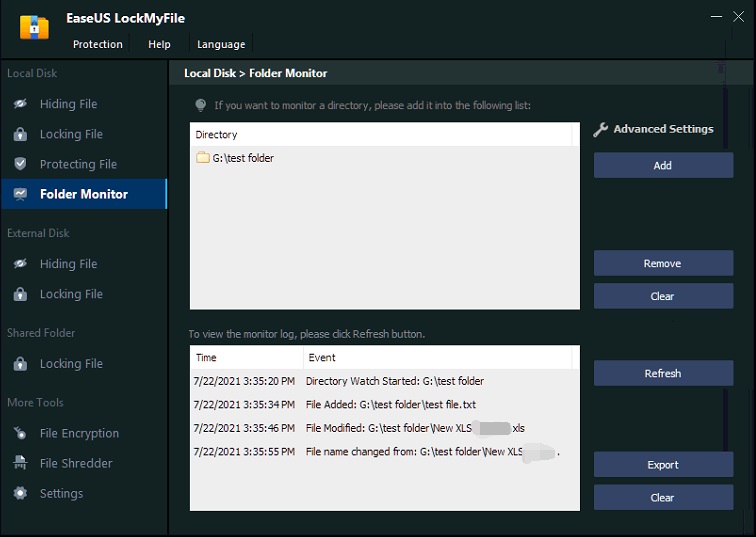Open Advanced Settings
This screenshot has width=756, height=537.
tap(654, 129)
